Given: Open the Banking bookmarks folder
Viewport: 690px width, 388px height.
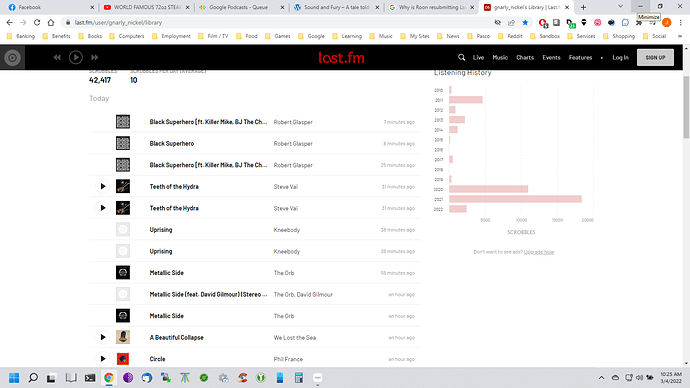Looking at the screenshot, I should pyautogui.click(x=21, y=36).
